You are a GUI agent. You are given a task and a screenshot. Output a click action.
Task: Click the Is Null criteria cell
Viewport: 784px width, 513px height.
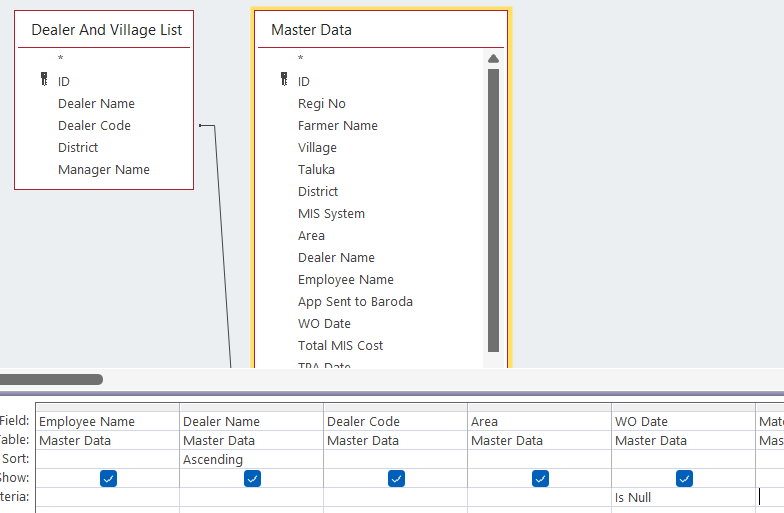[x=683, y=497]
